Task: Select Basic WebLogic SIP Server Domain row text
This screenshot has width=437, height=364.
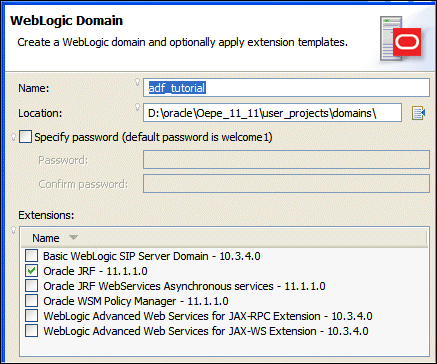Action: pyautogui.click(x=152, y=256)
